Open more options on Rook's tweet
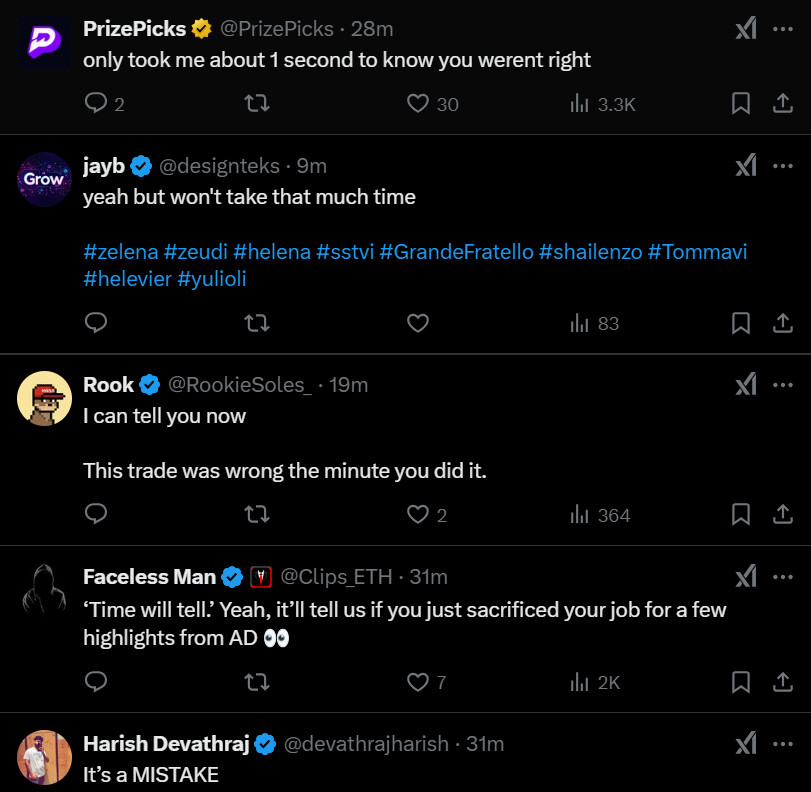 click(x=783, y=385)
